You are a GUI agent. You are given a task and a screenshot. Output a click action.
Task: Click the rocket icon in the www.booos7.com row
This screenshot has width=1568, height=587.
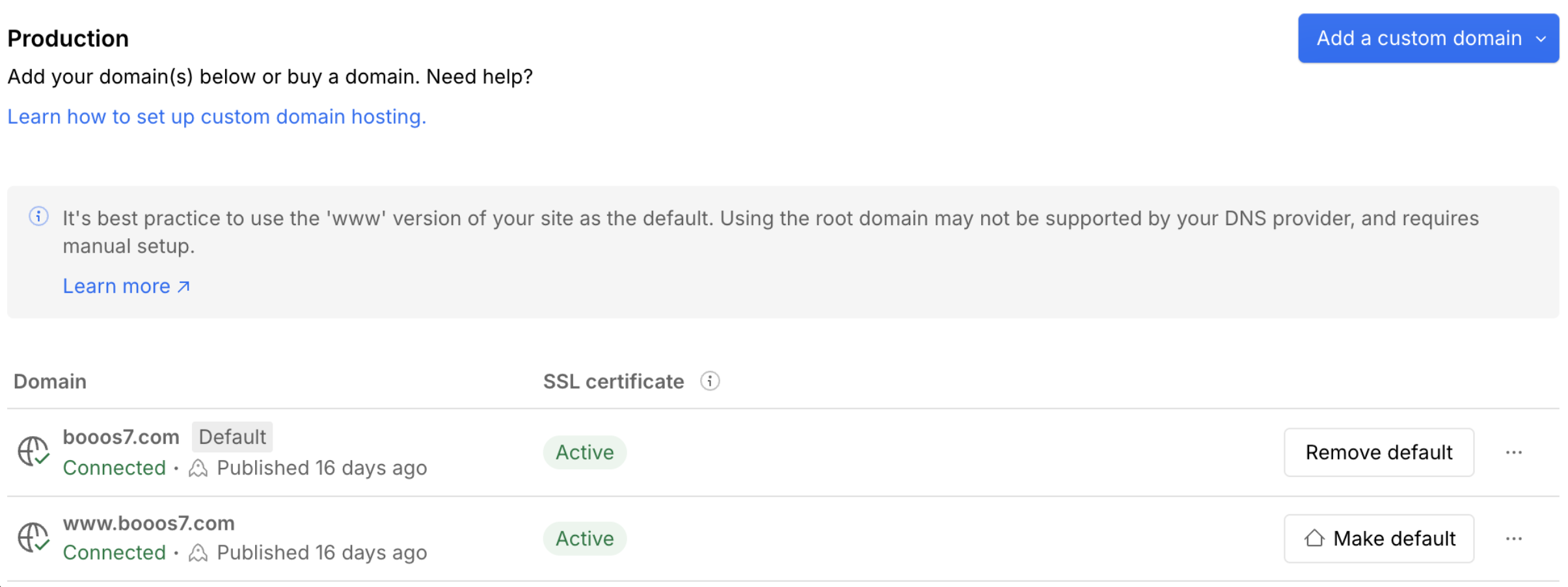[x=198, y=553]
